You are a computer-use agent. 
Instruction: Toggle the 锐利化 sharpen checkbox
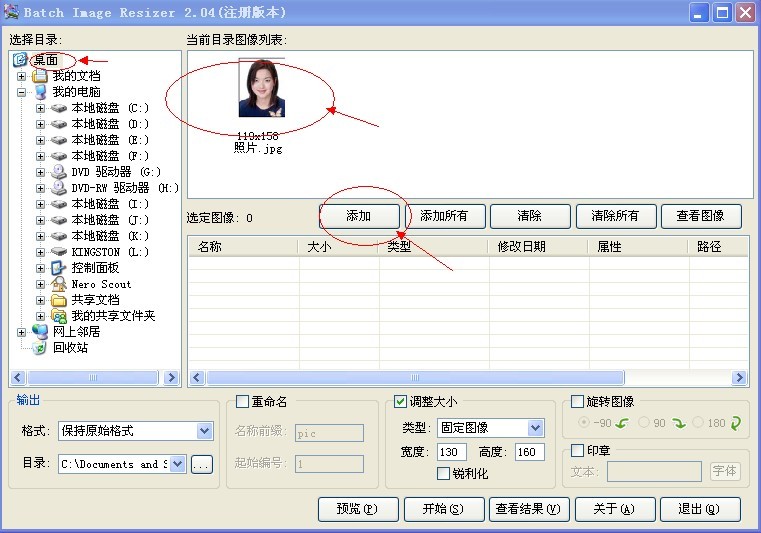(x=444, y=473)
